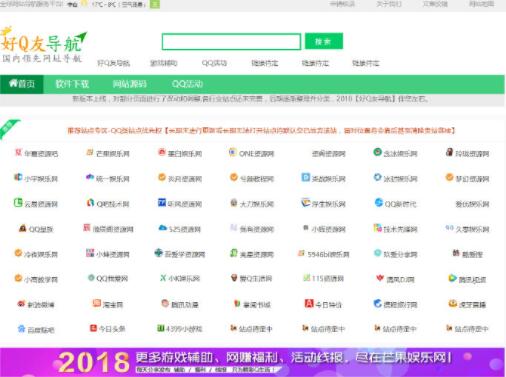Switch to the 网站源码 tab
Screen dimensions: 506x377
pyautogui.click(x=129, y=84)
